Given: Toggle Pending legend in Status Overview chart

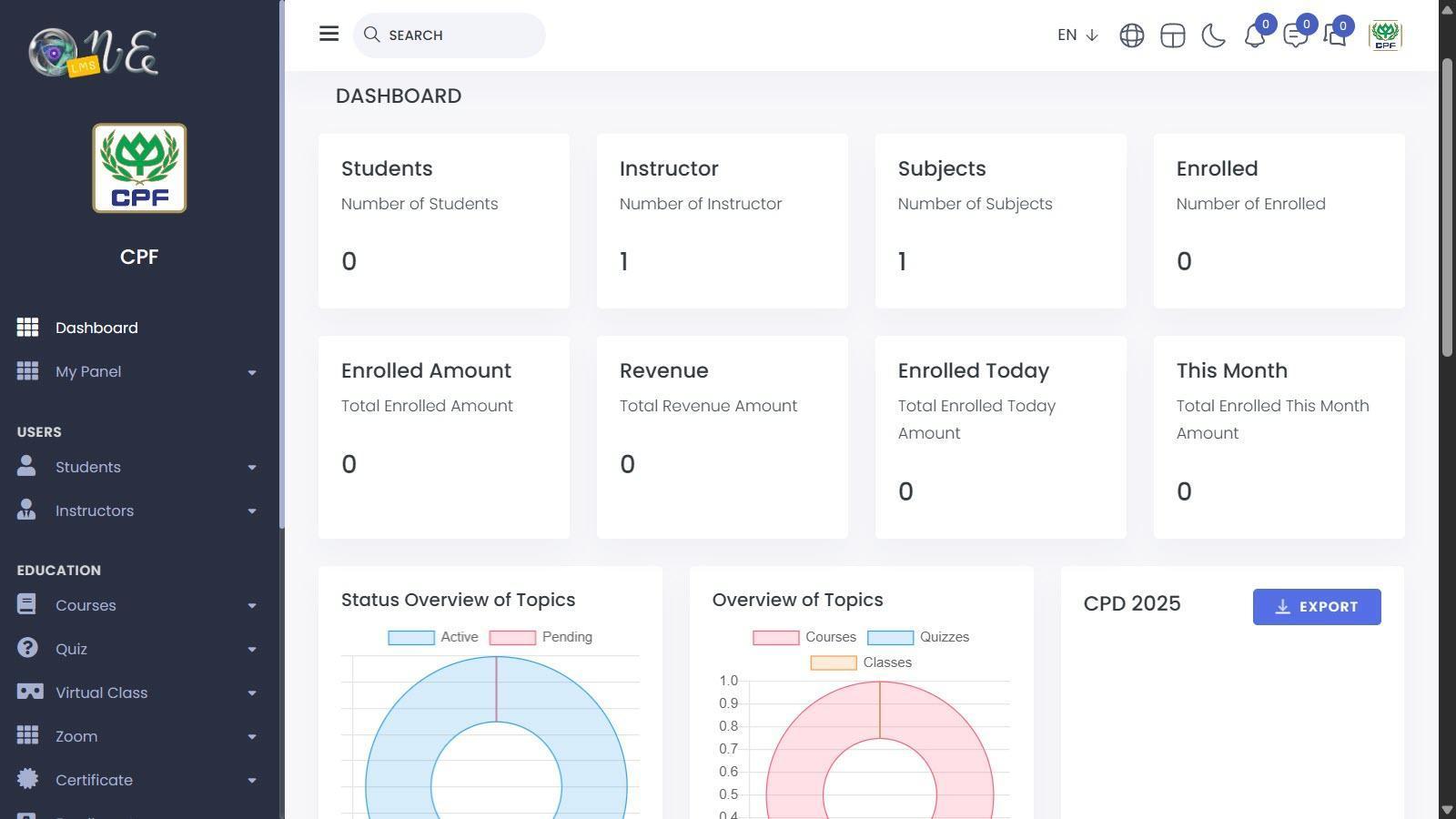Looking at the screenshot, I should 541,637.
